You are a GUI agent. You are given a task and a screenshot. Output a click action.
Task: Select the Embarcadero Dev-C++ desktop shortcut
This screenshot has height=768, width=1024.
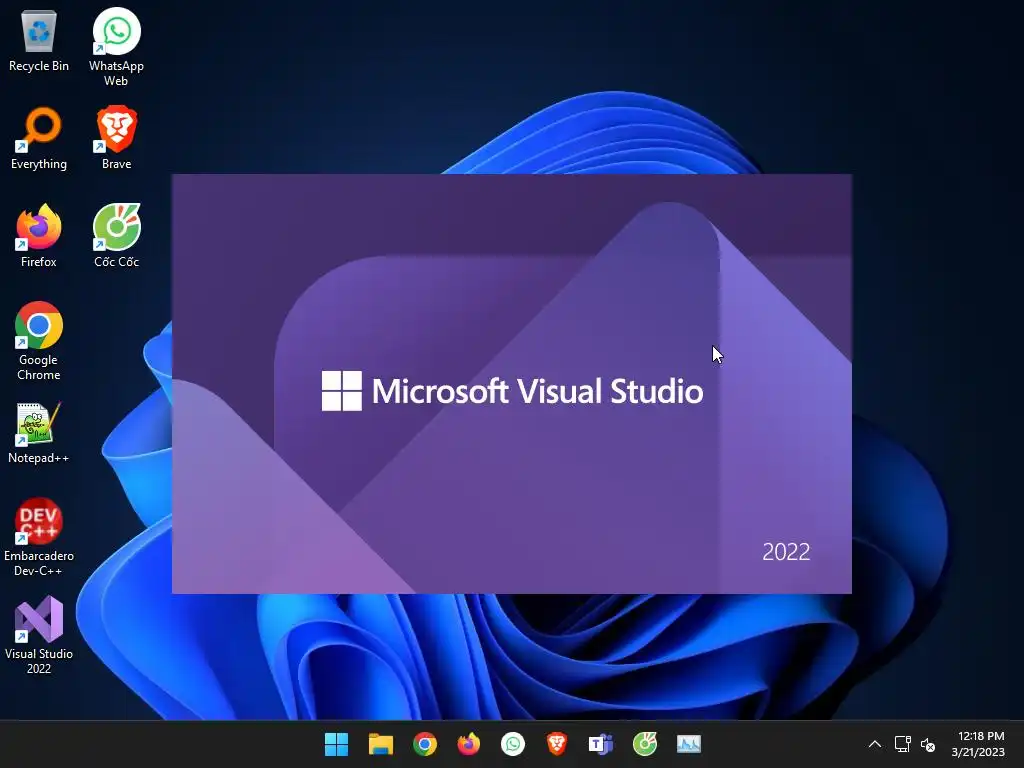(x=39, y=538)
